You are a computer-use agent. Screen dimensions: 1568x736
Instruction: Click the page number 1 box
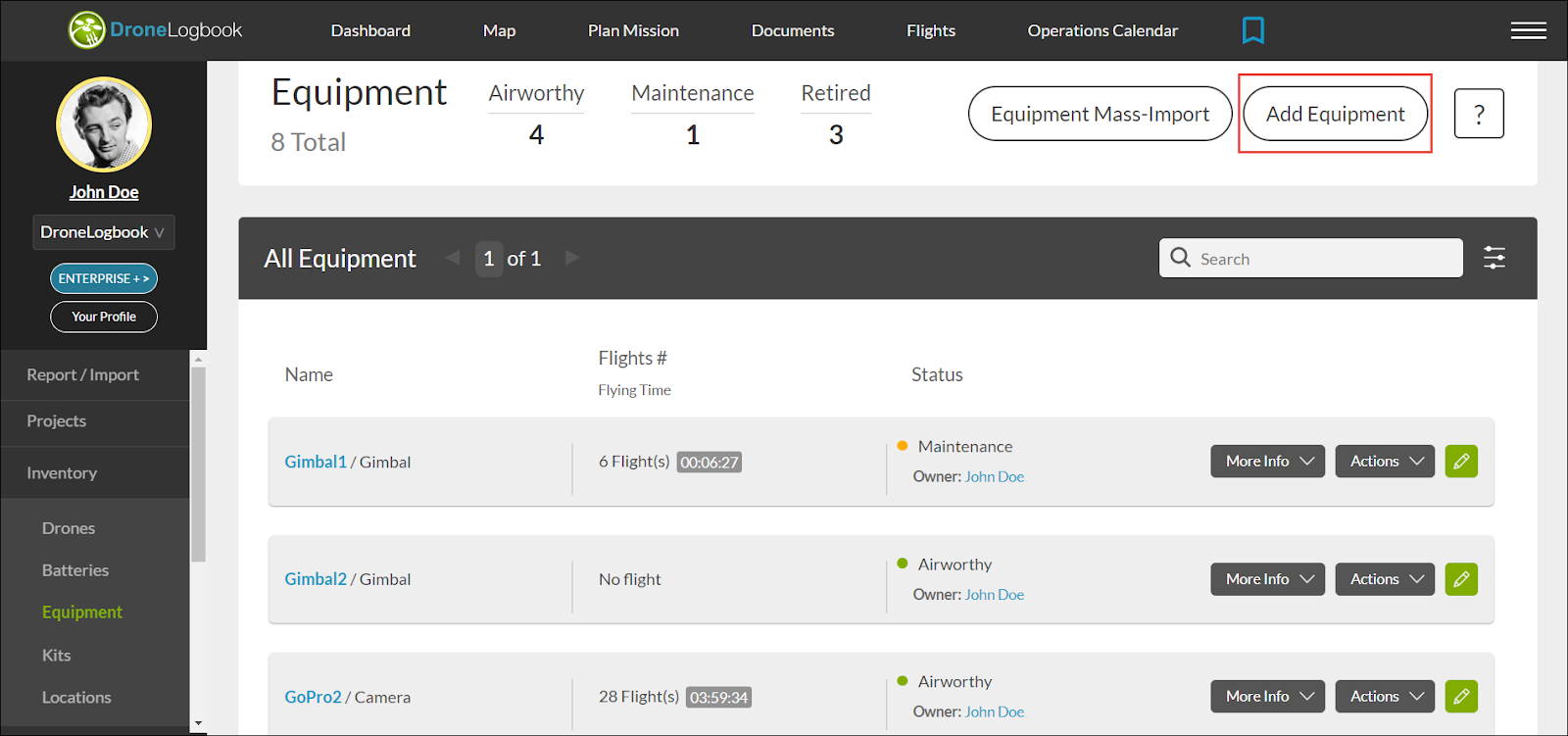[x=489, y=259]
